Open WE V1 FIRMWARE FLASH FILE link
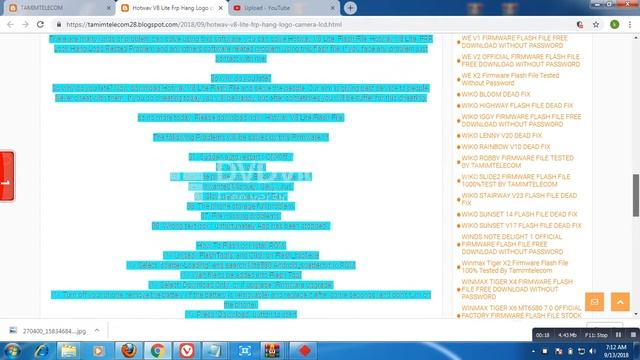640x360 pixels. tap(514, 42)
